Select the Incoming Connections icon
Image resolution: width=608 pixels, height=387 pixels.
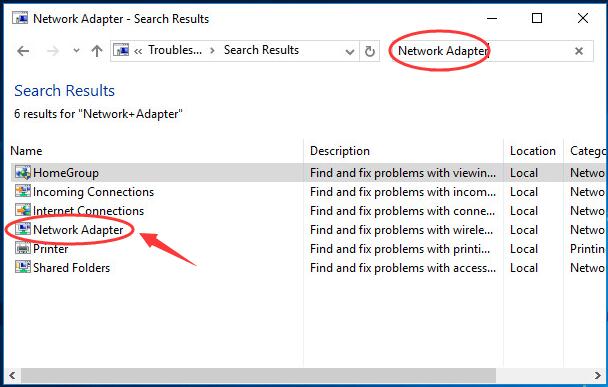(23, 191)
